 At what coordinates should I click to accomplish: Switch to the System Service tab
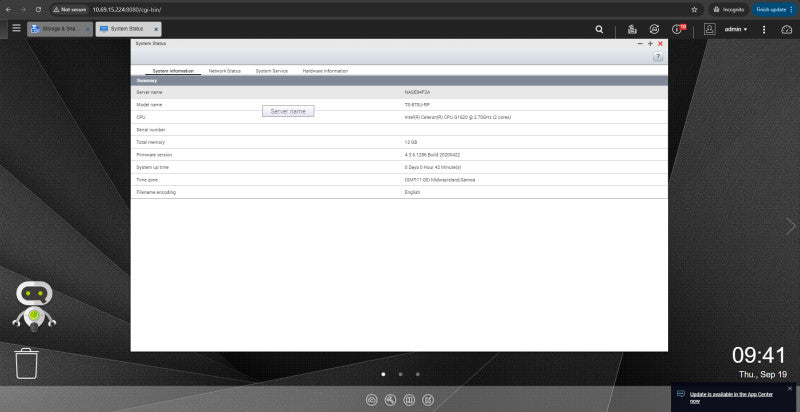click(271, 71)
